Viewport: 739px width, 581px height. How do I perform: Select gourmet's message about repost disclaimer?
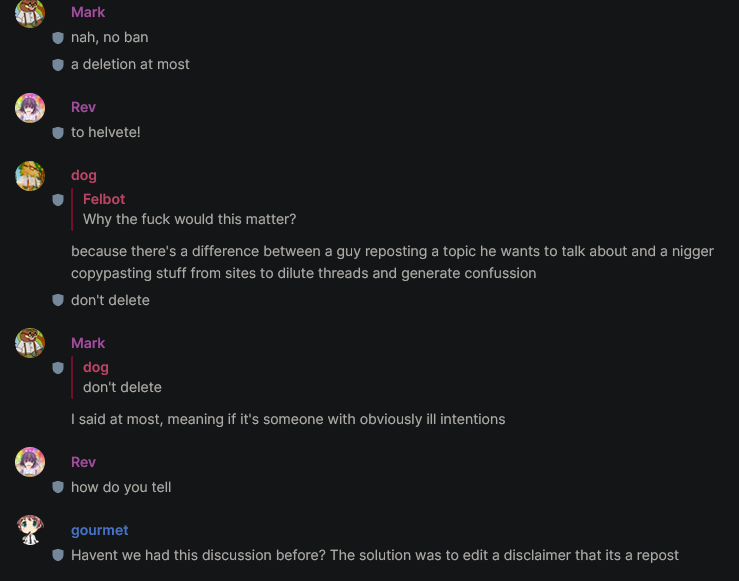tap(375, 555)
